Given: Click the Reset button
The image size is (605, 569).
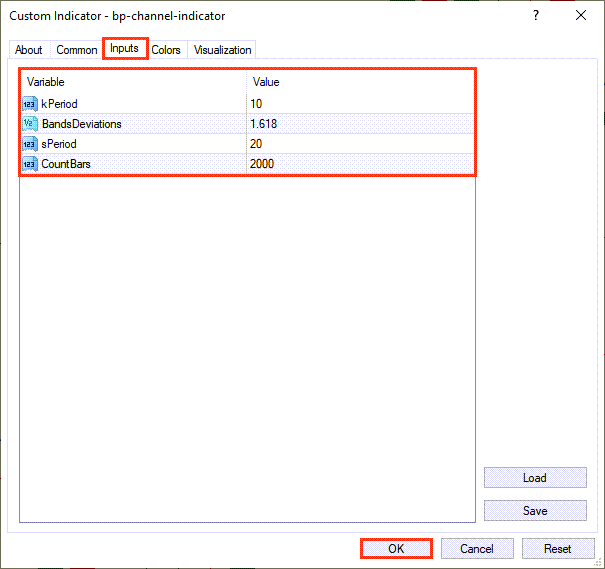Looking at the screenshot, I should (558, 549).
